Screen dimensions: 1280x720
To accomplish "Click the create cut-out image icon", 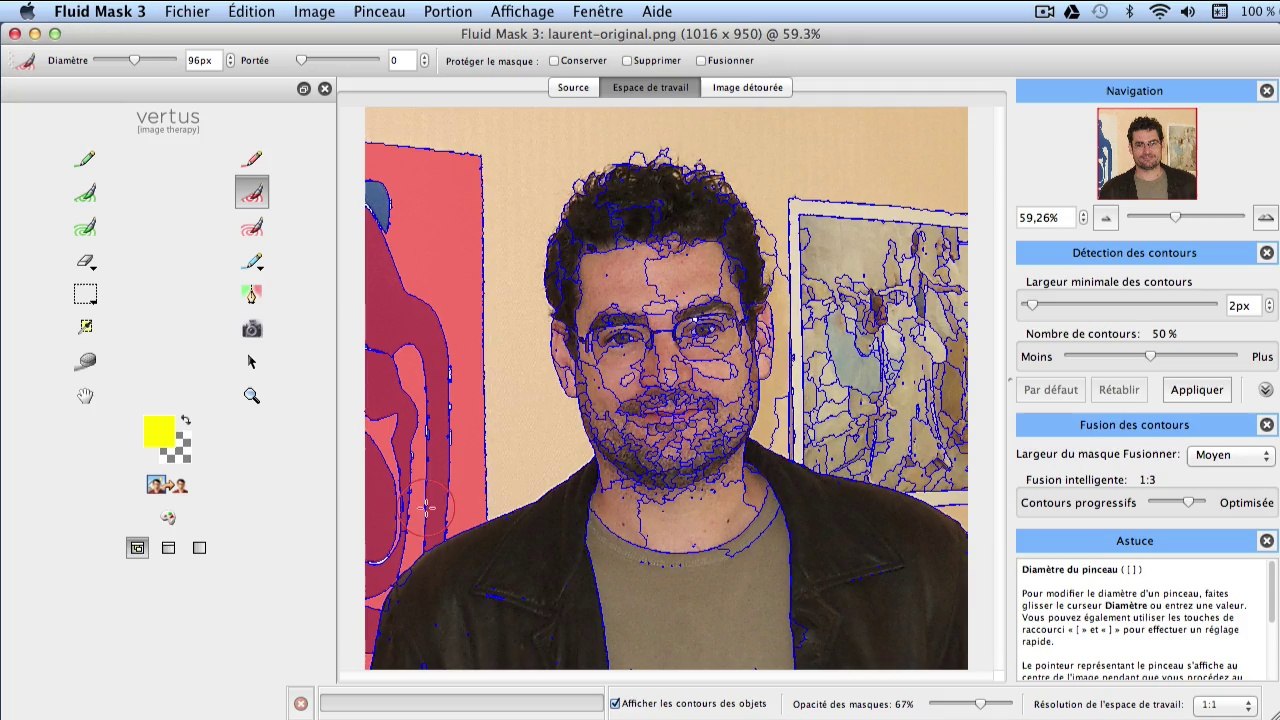I will 167,485.
